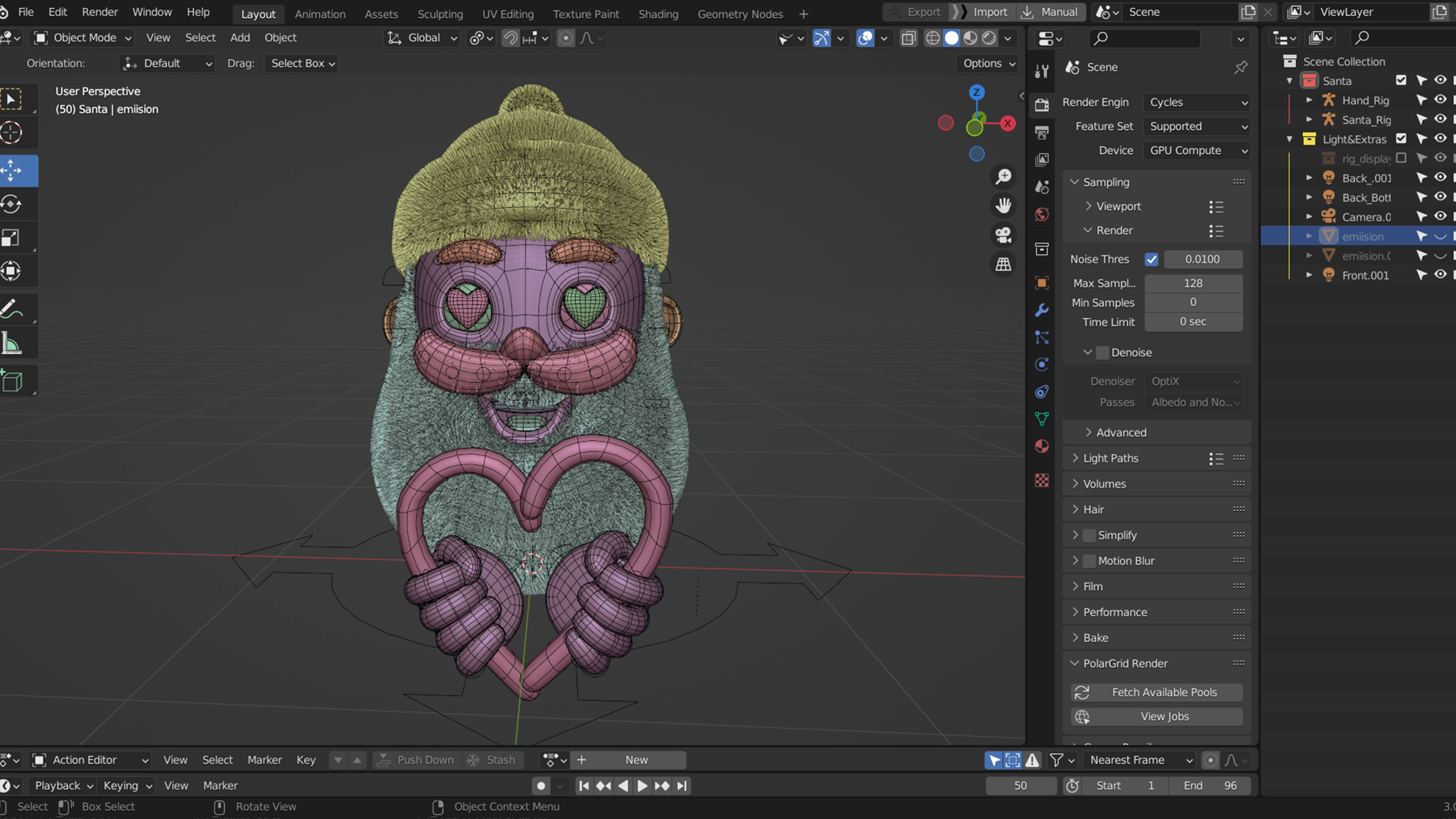Image resolution: width=1456 pixels, height=819 pixels.
Task: Click the Max Samples value field
Action: [1193, 283]
